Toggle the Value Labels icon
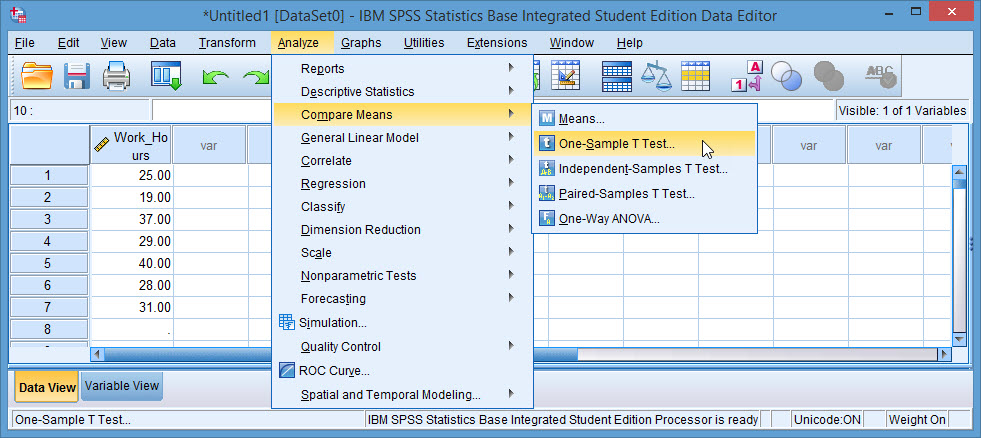The image size is (981, 438). pyautogui.click(x=748, y=76)
